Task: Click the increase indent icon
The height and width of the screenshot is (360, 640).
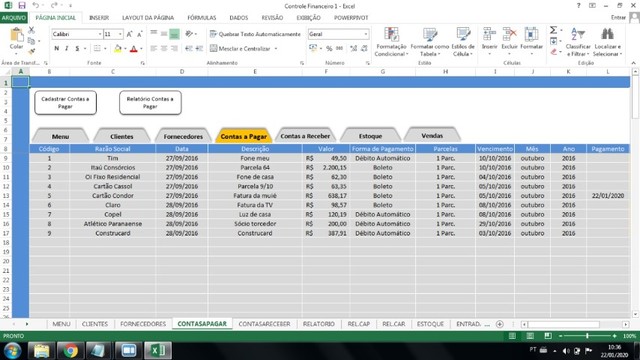Action: click(x=199, y=49)
